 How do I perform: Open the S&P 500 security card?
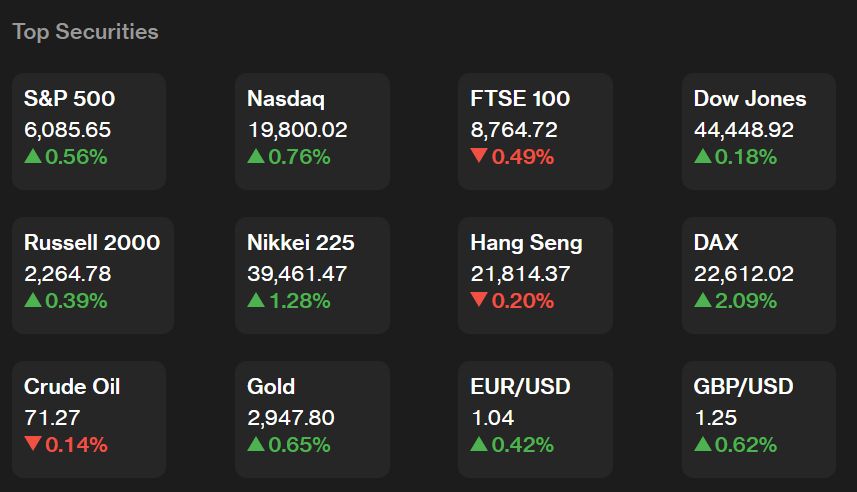(x=89, y=132)
